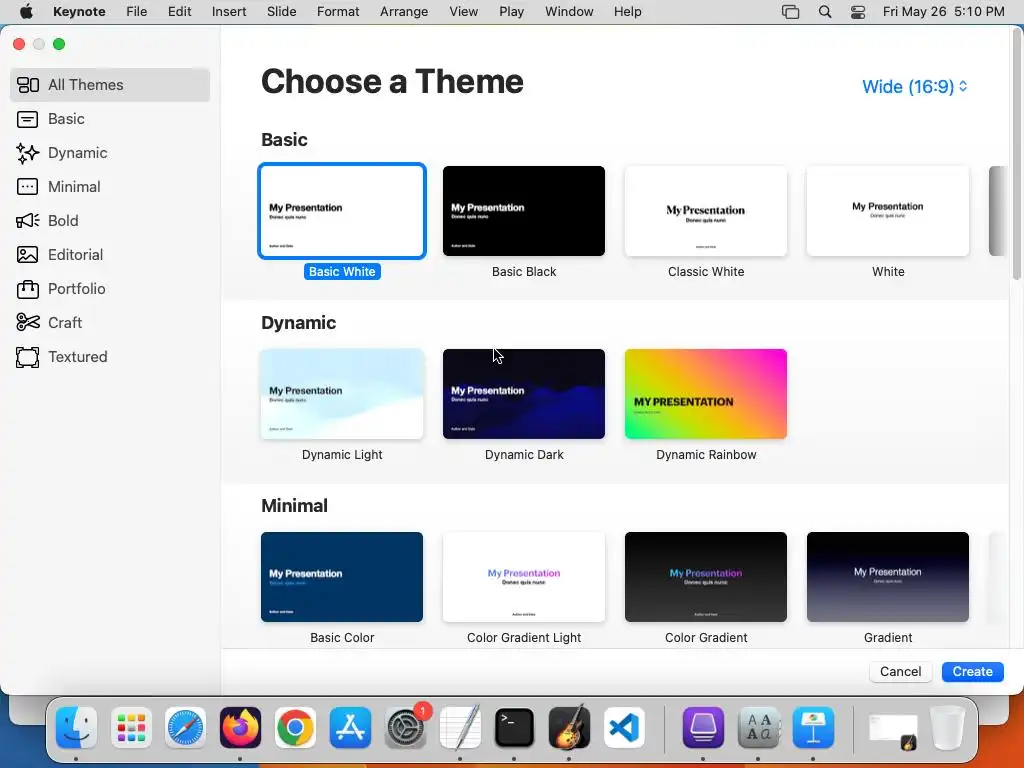1024x768 pixels.
Task: Open the Slide menu
Action: (281, 12)
